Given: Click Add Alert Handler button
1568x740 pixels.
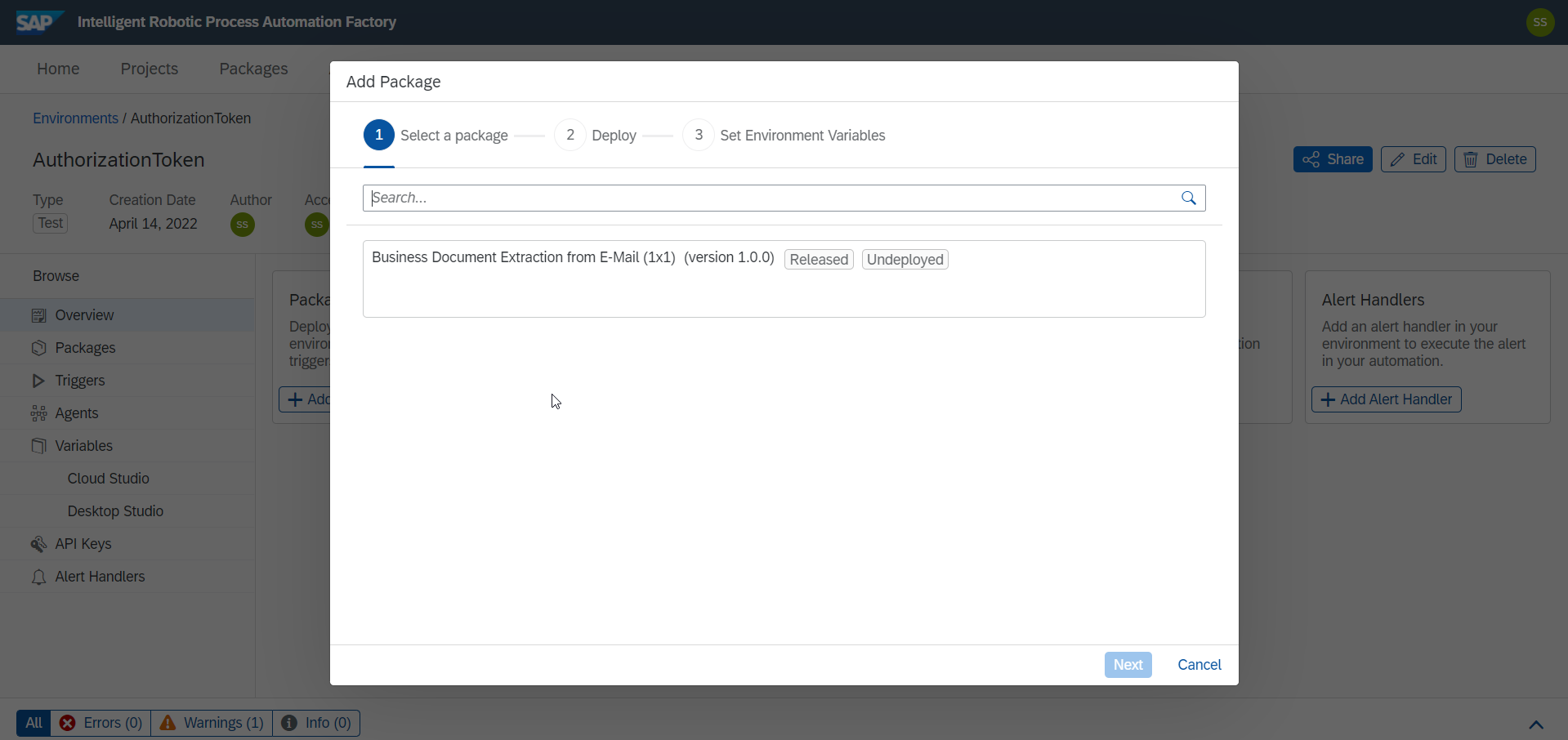Looking at the screenshot, I should click(1387, 399).
